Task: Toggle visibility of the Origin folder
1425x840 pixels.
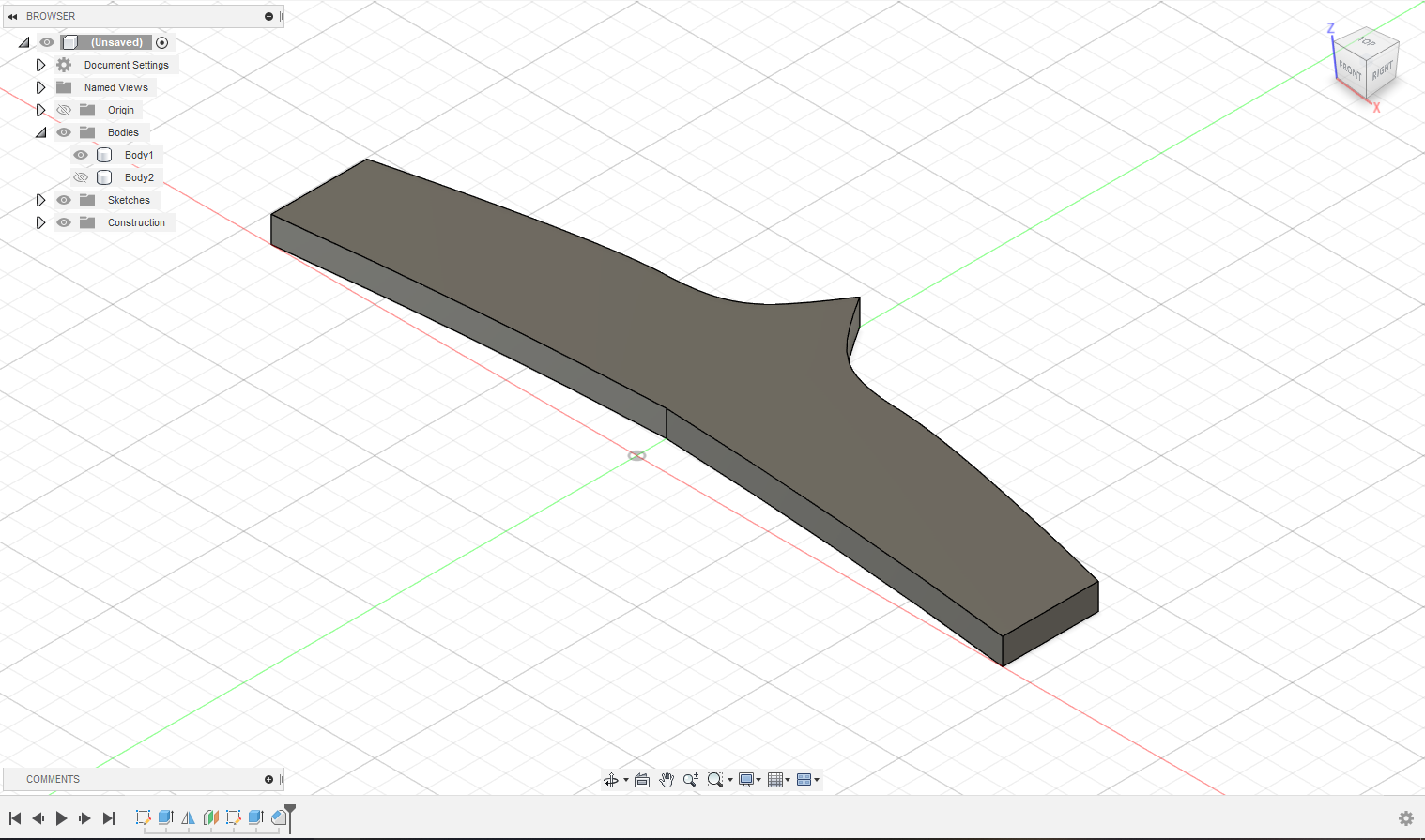Action: 63,109
